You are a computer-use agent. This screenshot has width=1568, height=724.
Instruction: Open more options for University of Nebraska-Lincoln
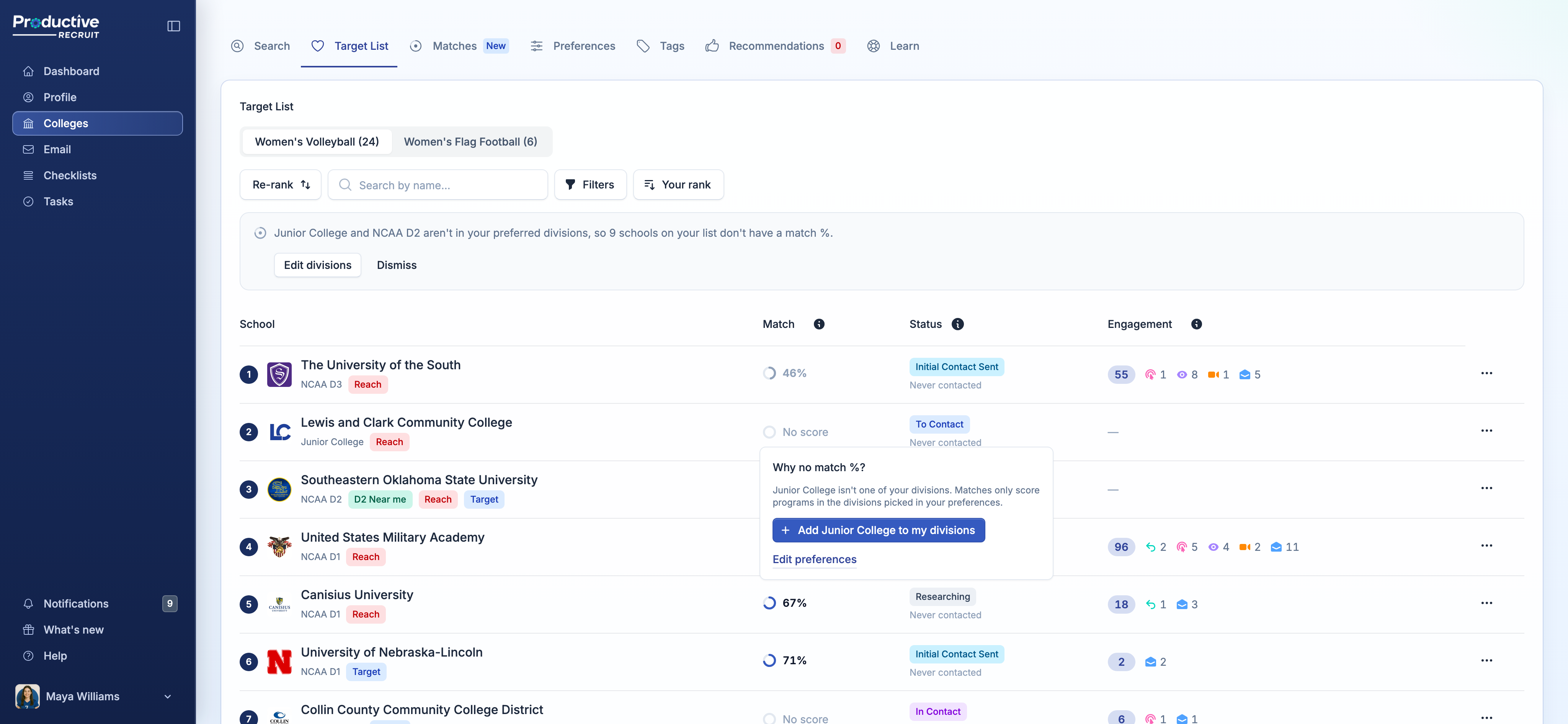(x=1486, y=660)
